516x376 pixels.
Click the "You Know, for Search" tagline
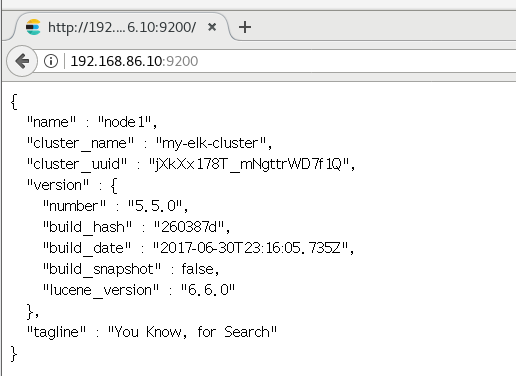(192, 332)
